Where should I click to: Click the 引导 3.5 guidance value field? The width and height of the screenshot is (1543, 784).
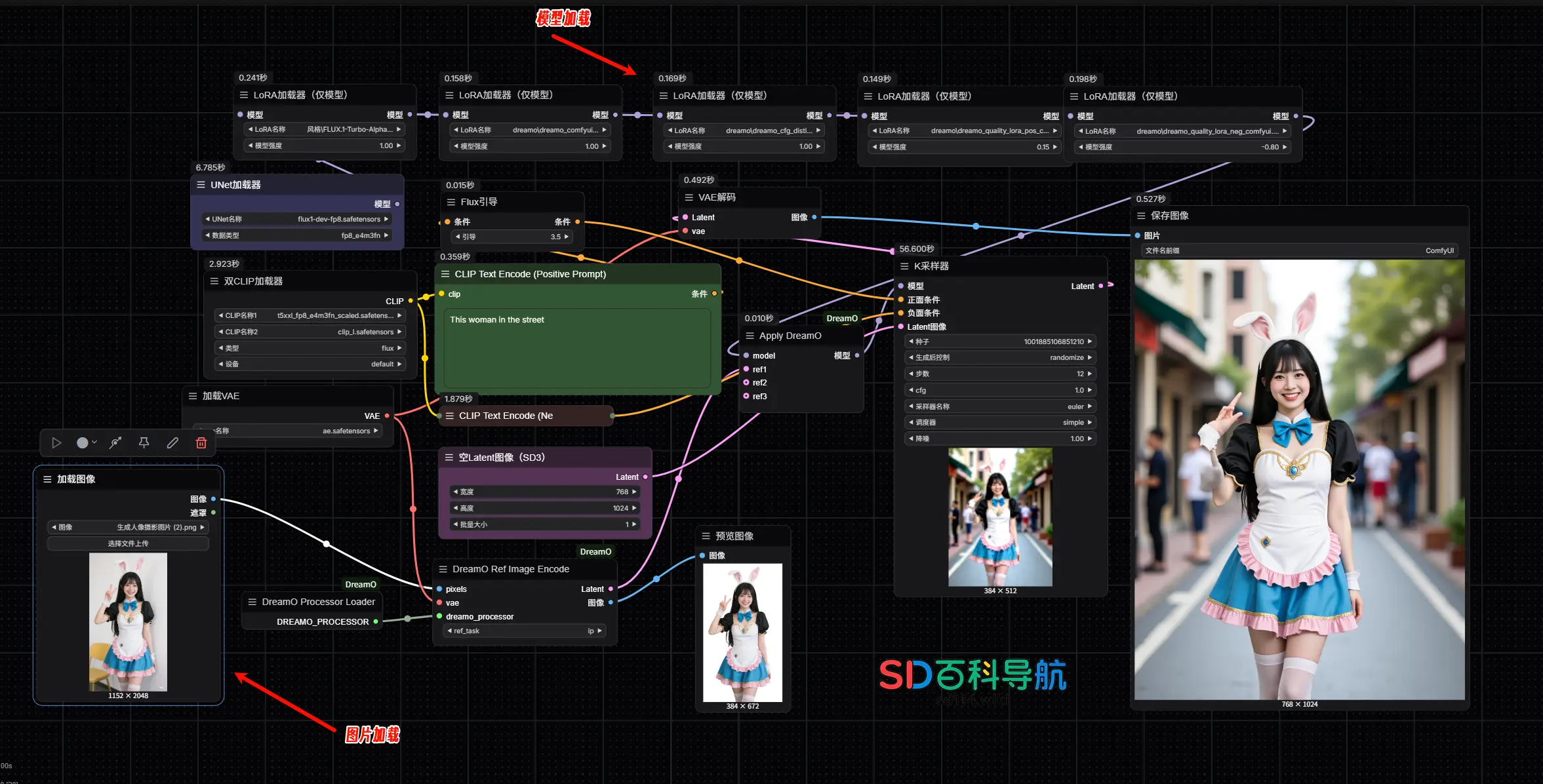point(512,237)
